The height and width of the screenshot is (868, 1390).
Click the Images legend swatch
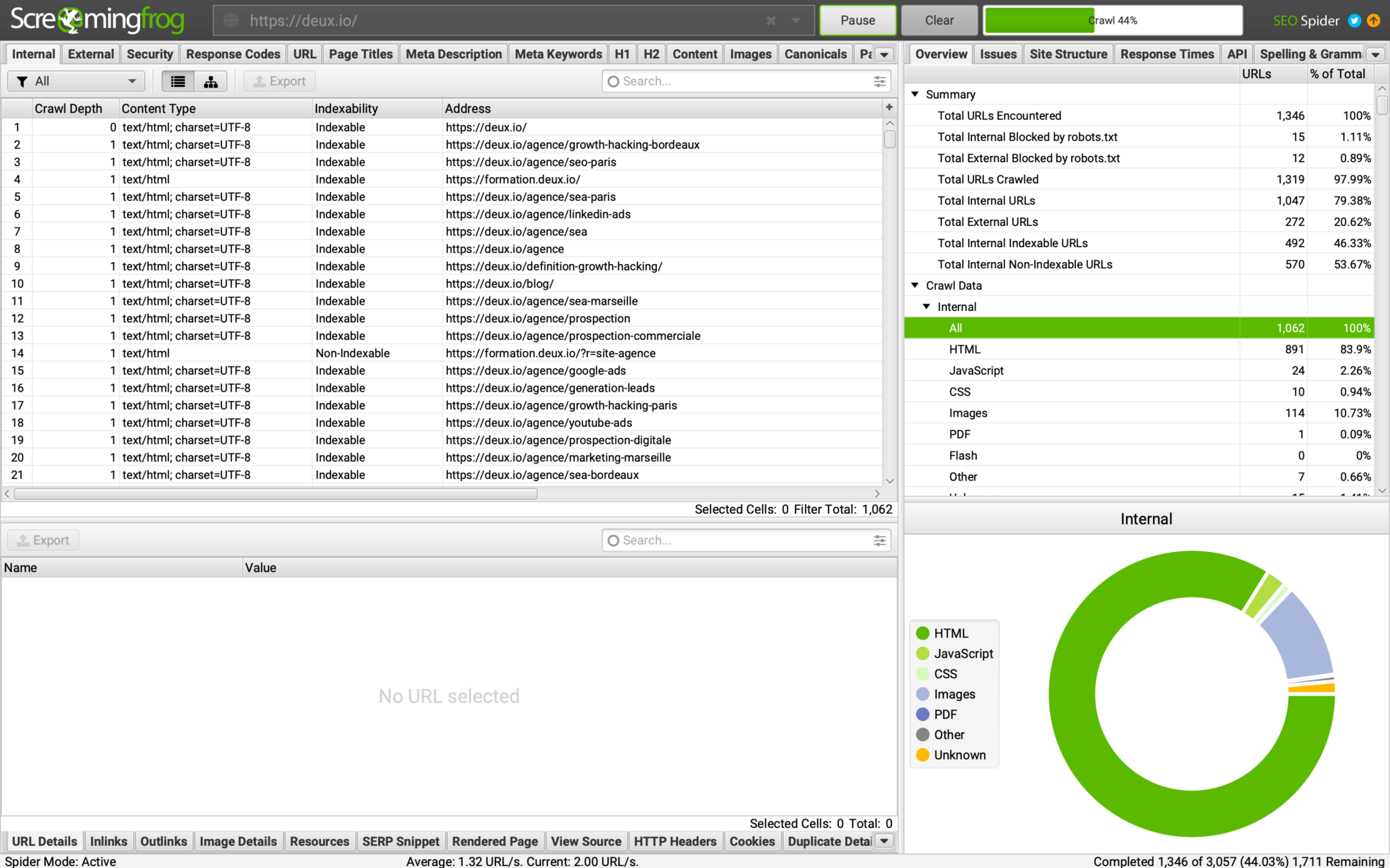[x=922, y=694]
